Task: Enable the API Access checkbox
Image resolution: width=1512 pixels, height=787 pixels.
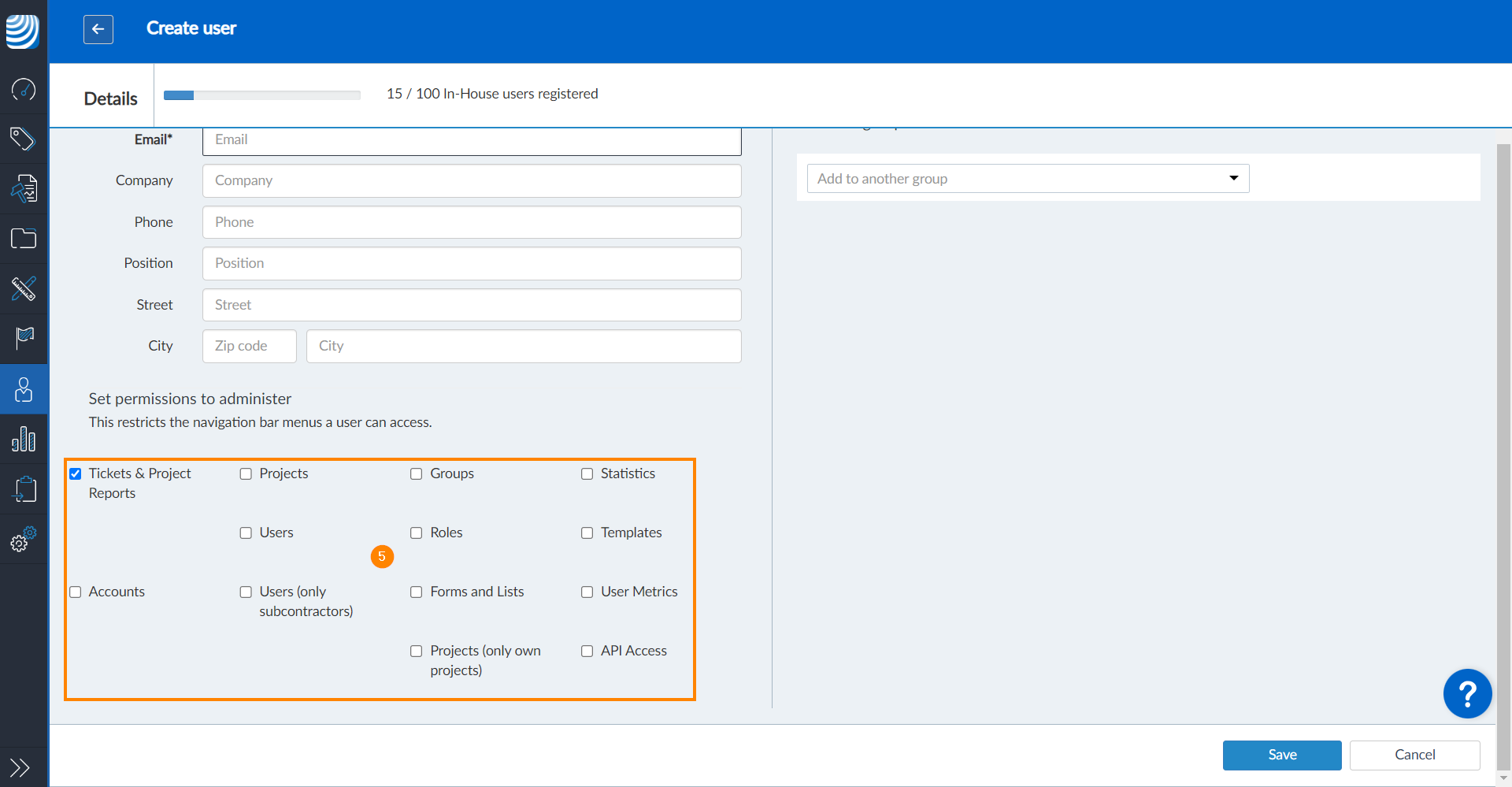Action: (587, 651)
